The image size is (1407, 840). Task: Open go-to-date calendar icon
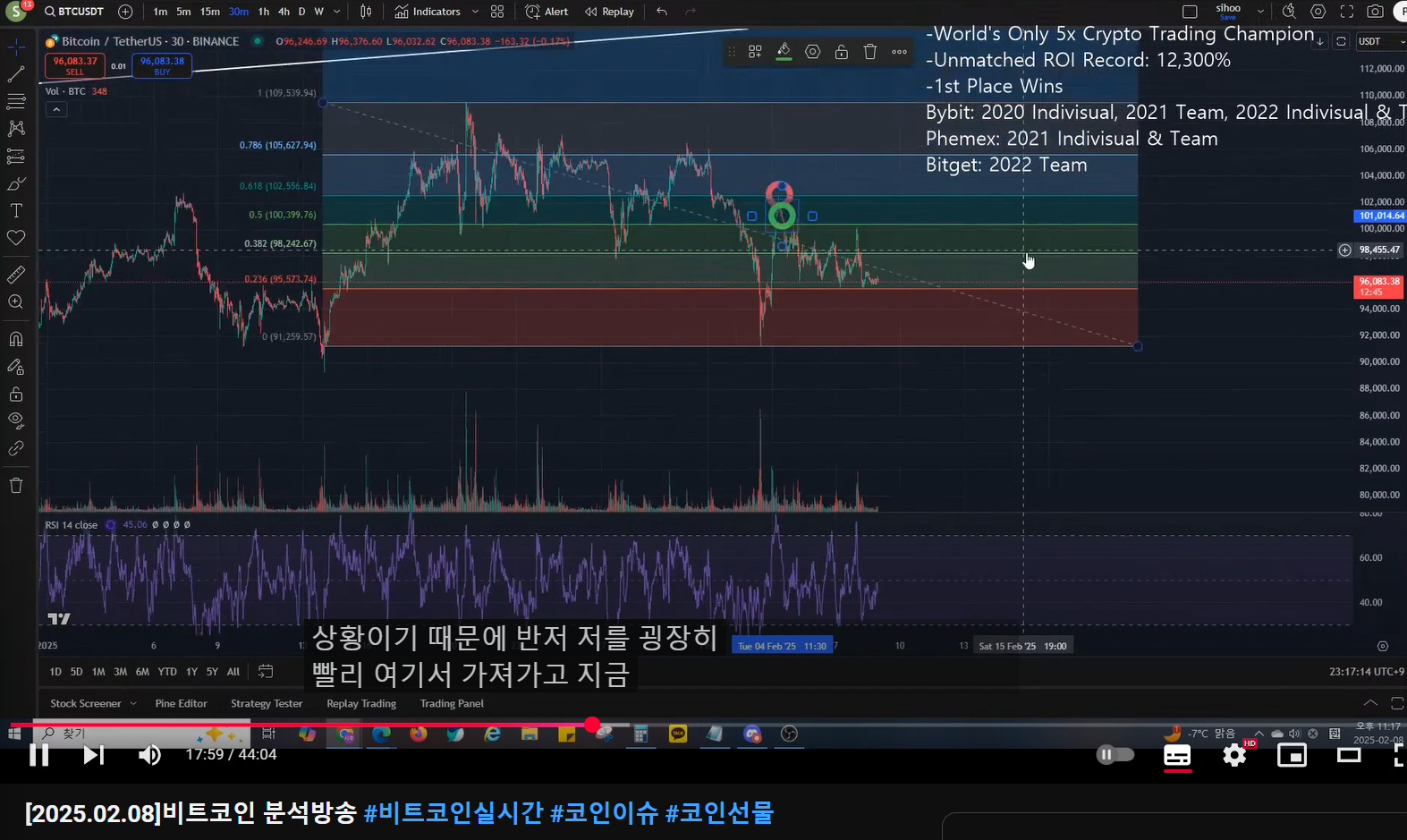tap(265, 671)
